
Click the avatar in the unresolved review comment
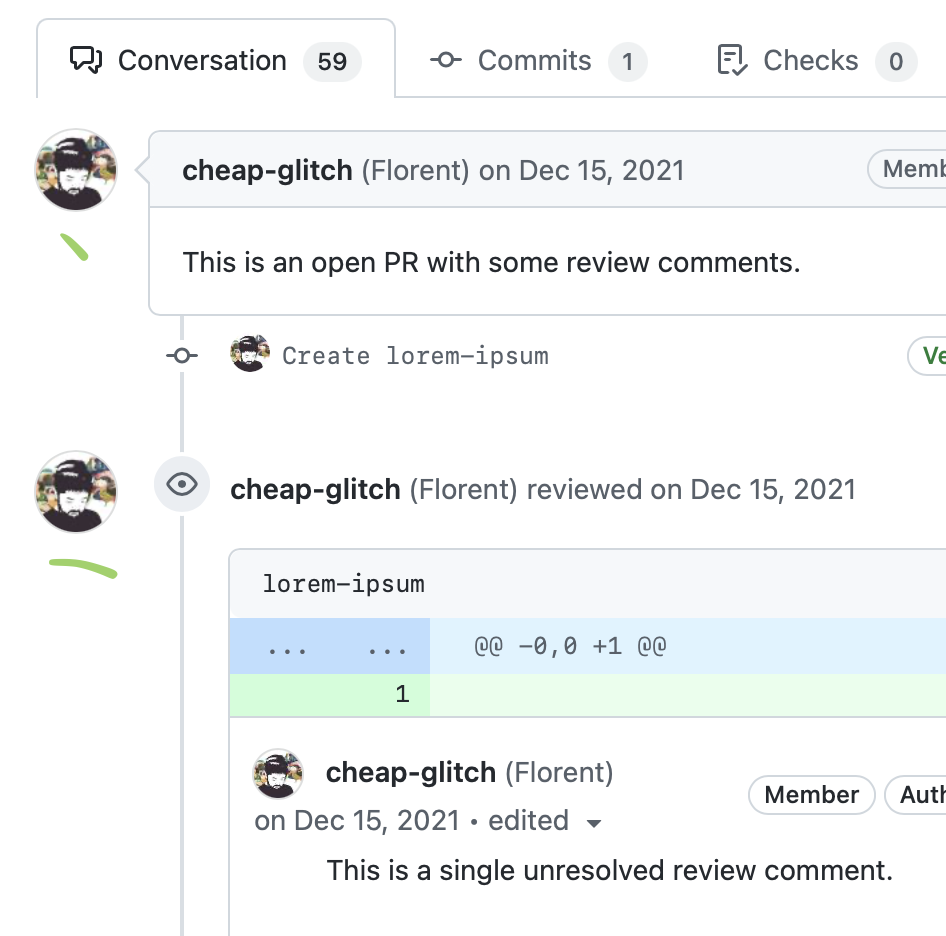pyautogui.click(x=278, y=773)
